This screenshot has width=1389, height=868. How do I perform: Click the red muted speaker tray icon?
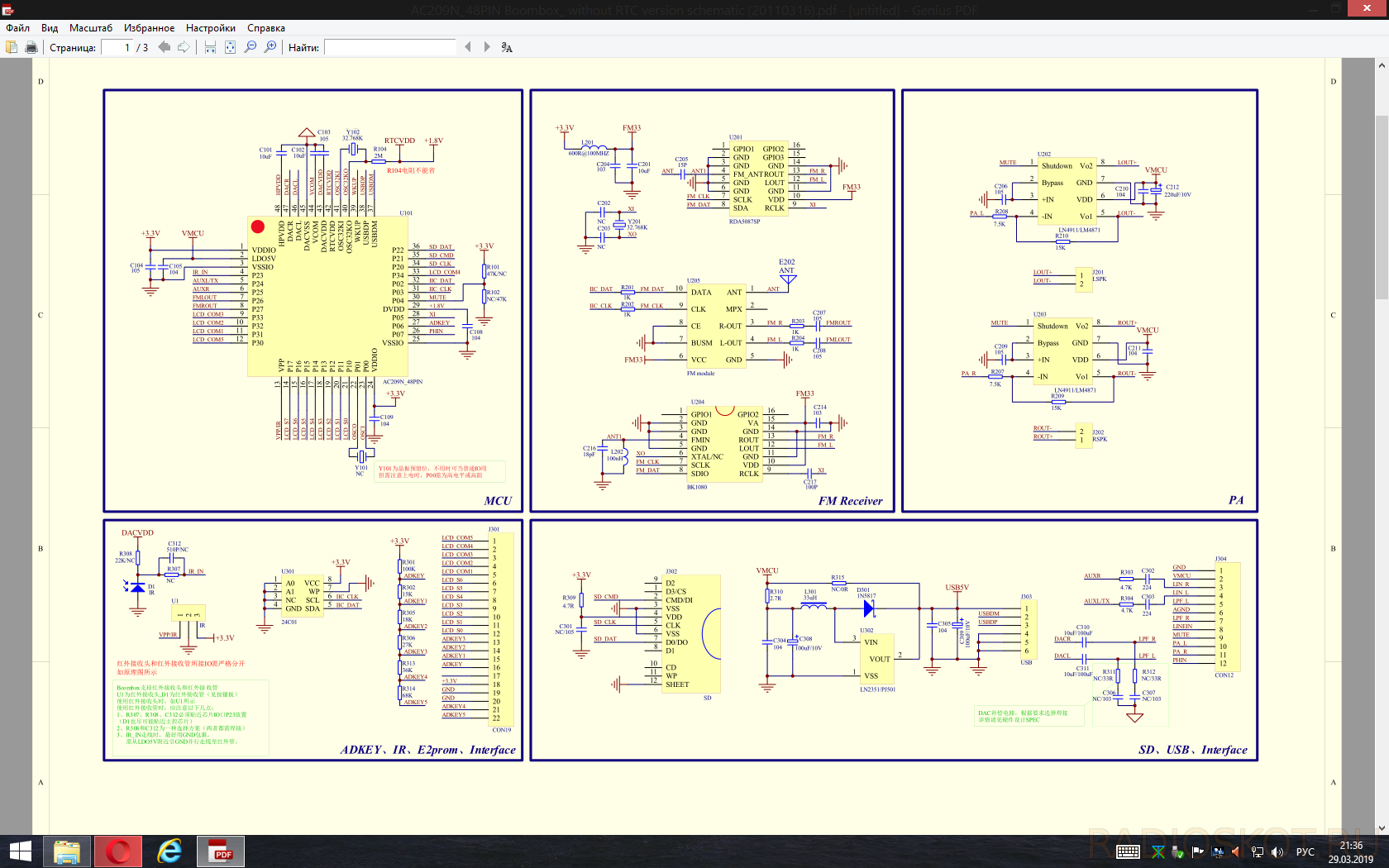[1237, 852]
